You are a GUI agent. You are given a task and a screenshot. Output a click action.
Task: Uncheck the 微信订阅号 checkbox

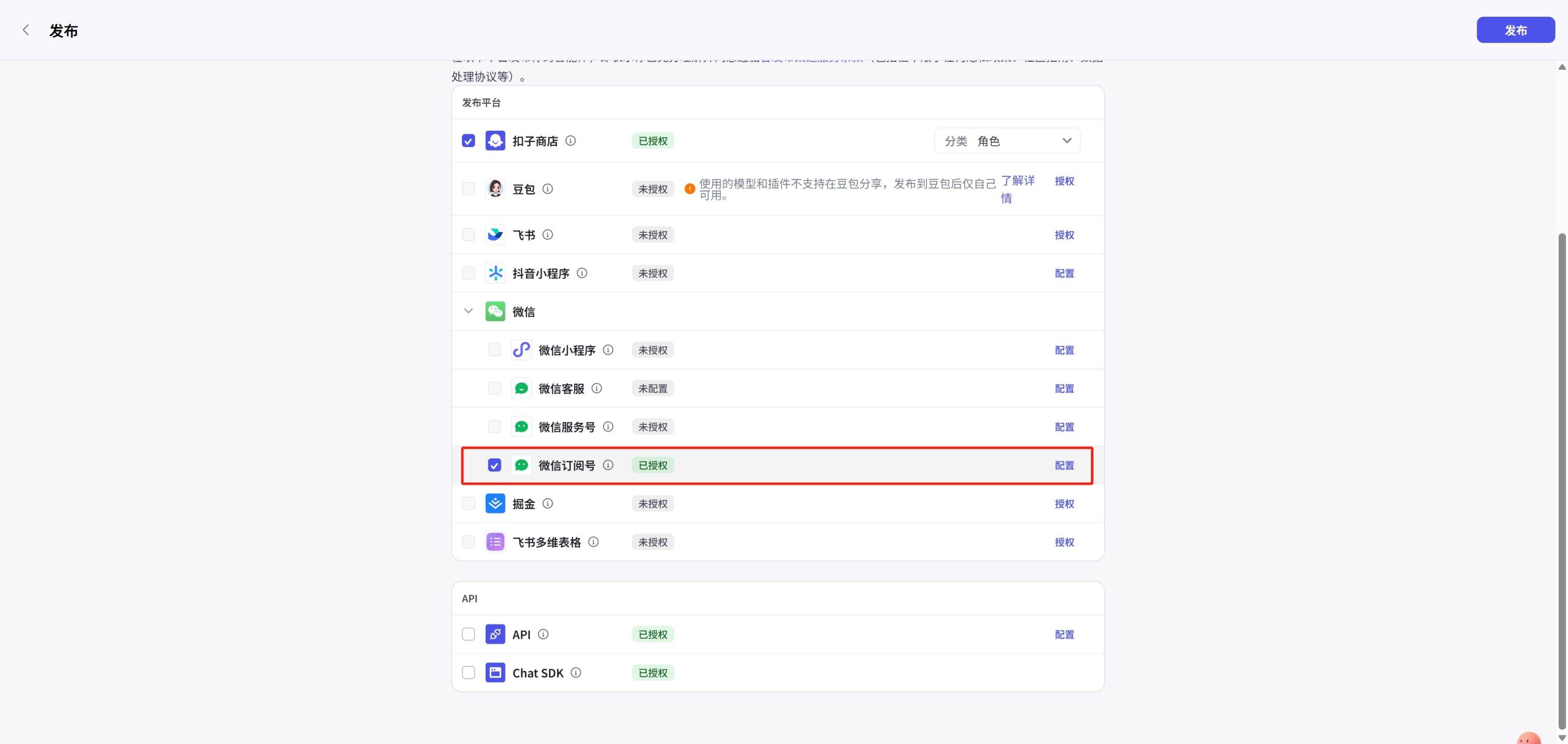pyautogui.click(x=494, y=465)
